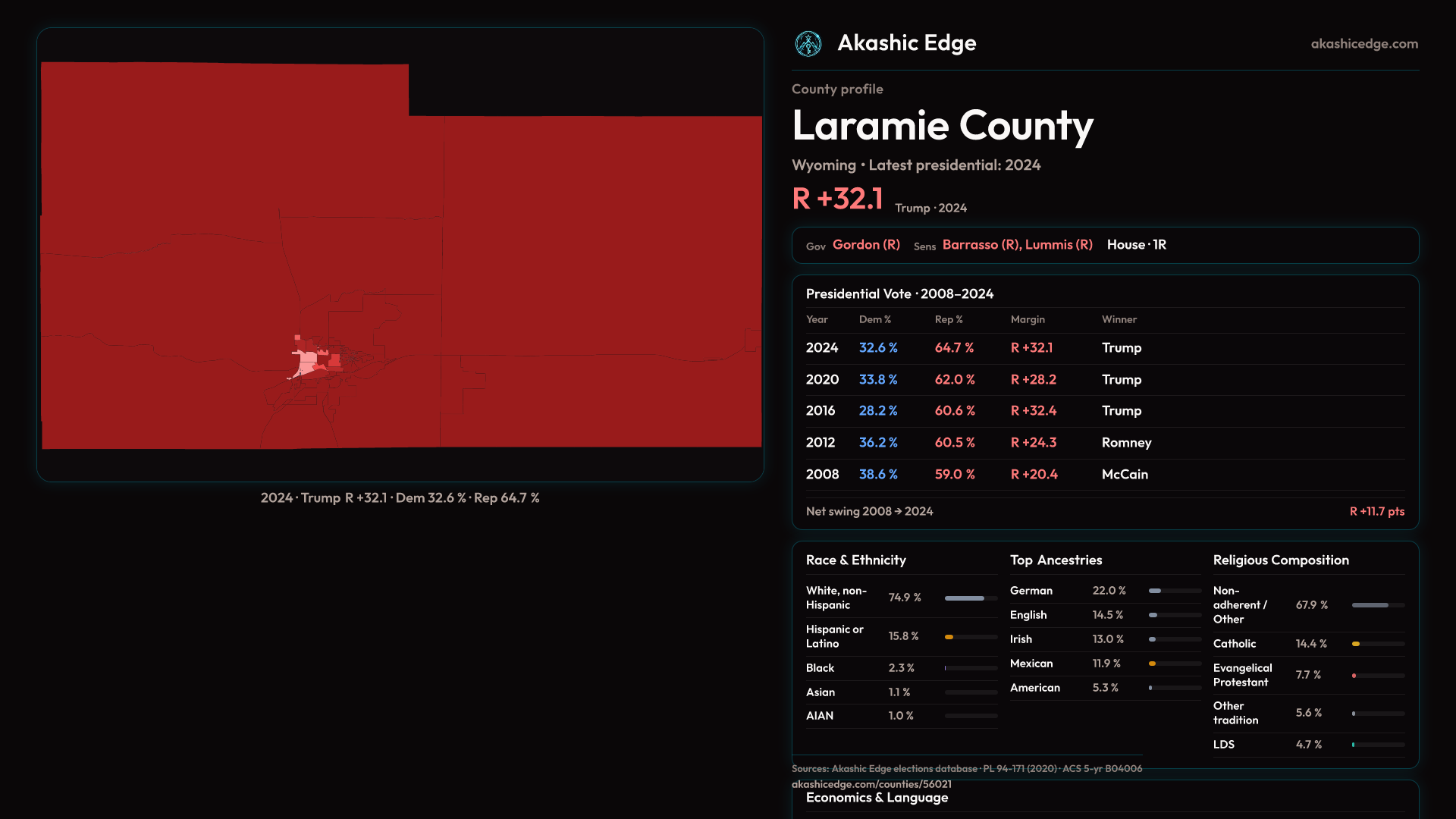Screen dimensions: 1456x819
Task: Click the Economics & Language section heading
Action: [877, 798]
